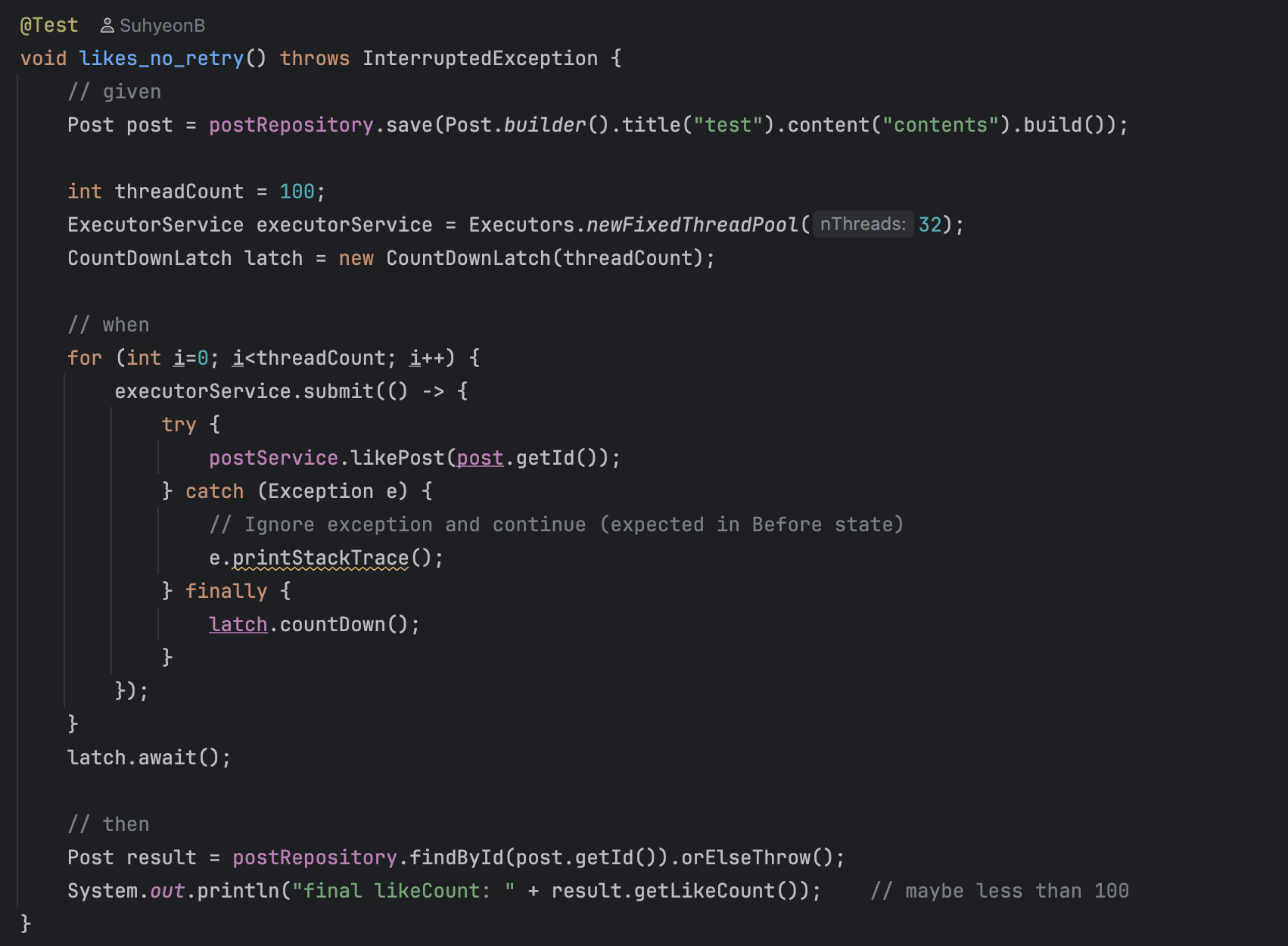Click the try keyword
Screen dimensions: 1288x946
click(x=179, y=425)
